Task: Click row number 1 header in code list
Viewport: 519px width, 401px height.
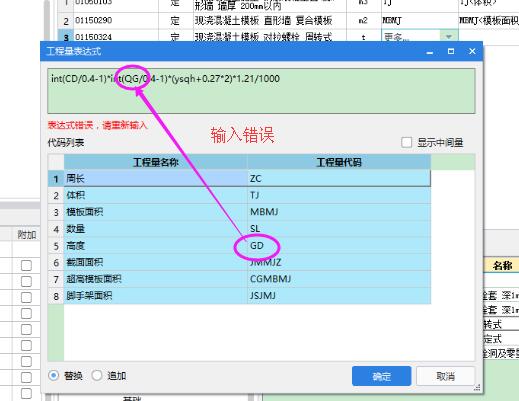Action: pyautogui.click(x=56, y=179)
